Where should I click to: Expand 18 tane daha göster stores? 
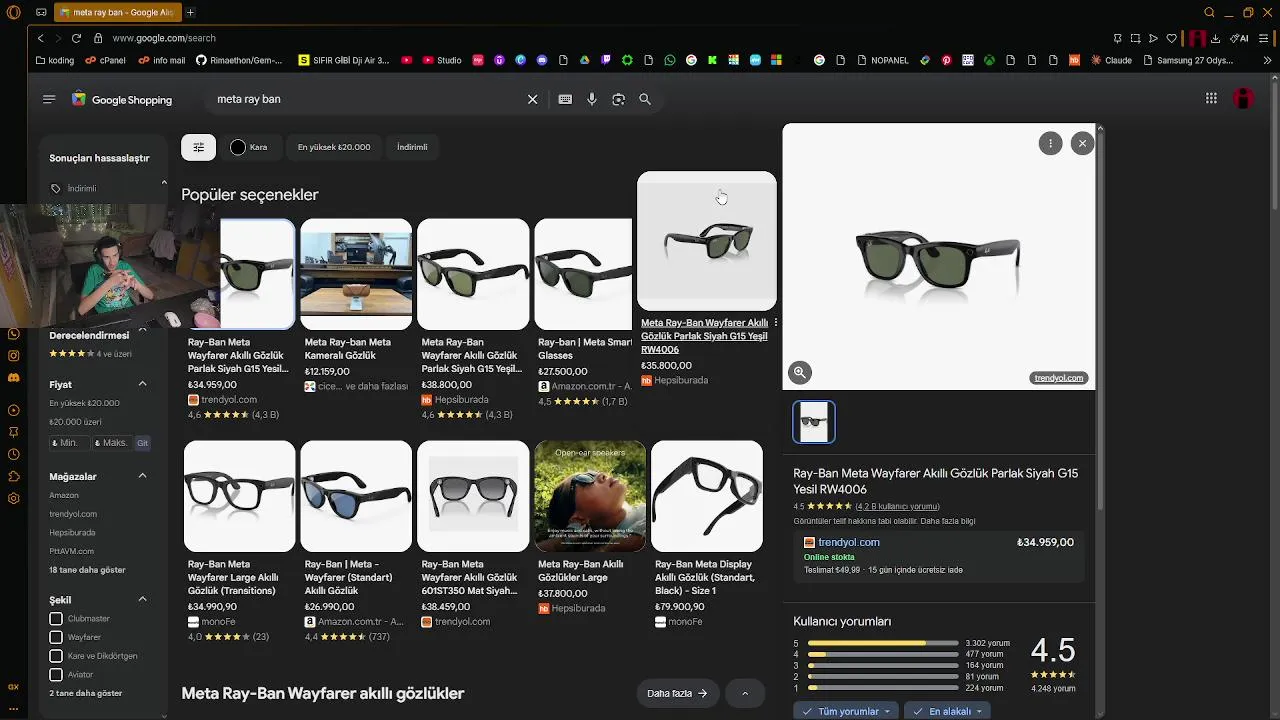tap(87, 570)
